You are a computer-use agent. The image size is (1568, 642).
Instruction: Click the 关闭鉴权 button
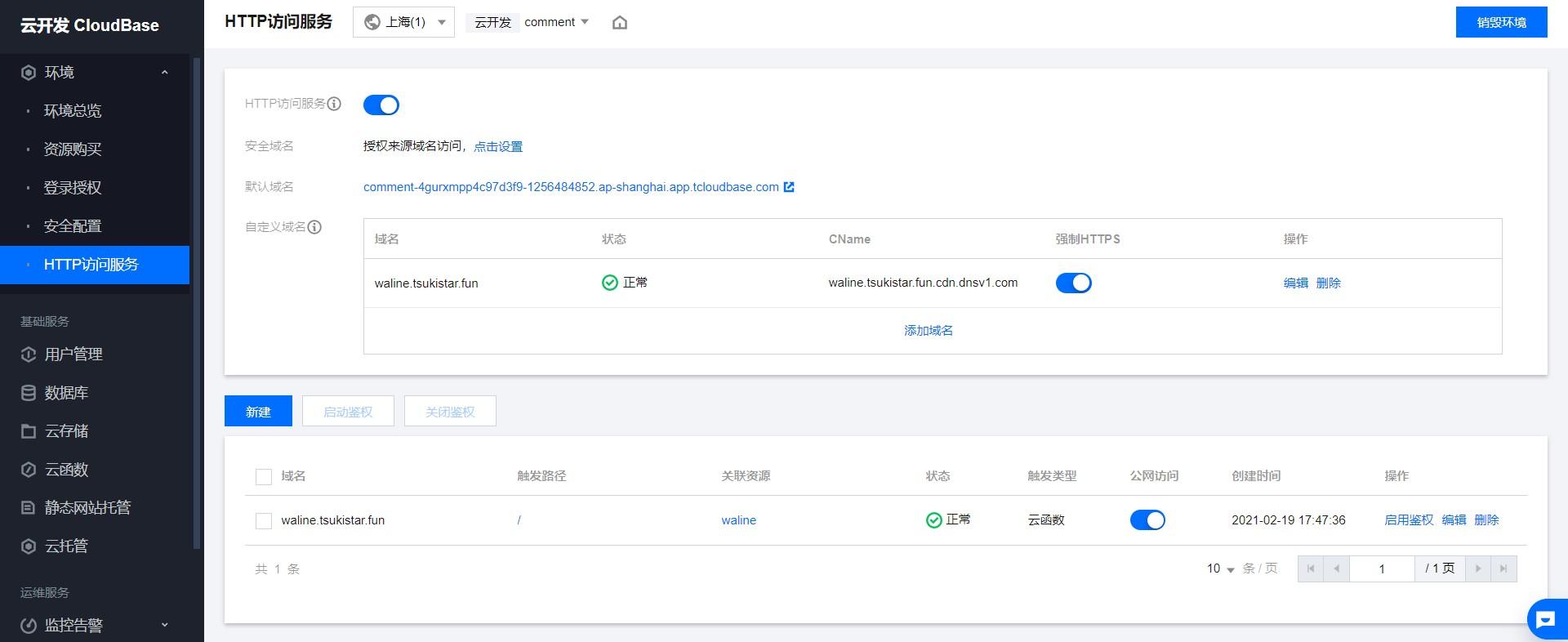pyautogui.click(x=450, y=412)
